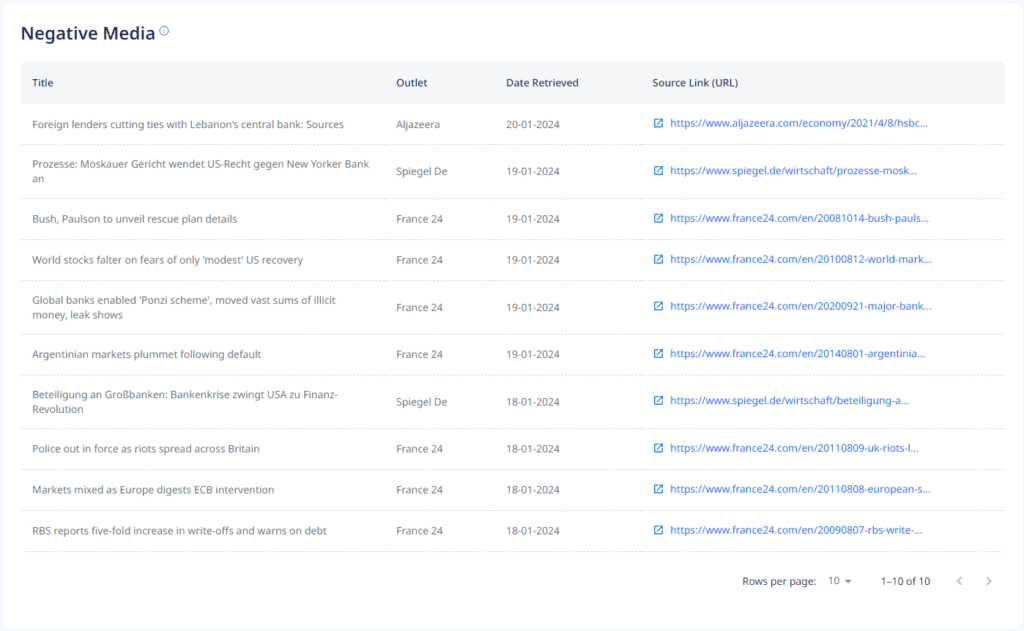Follow france24 20090807-rbs-write link
This screenshot has height=631, width=1024.
pyautogui.click(x=796, y=530)
